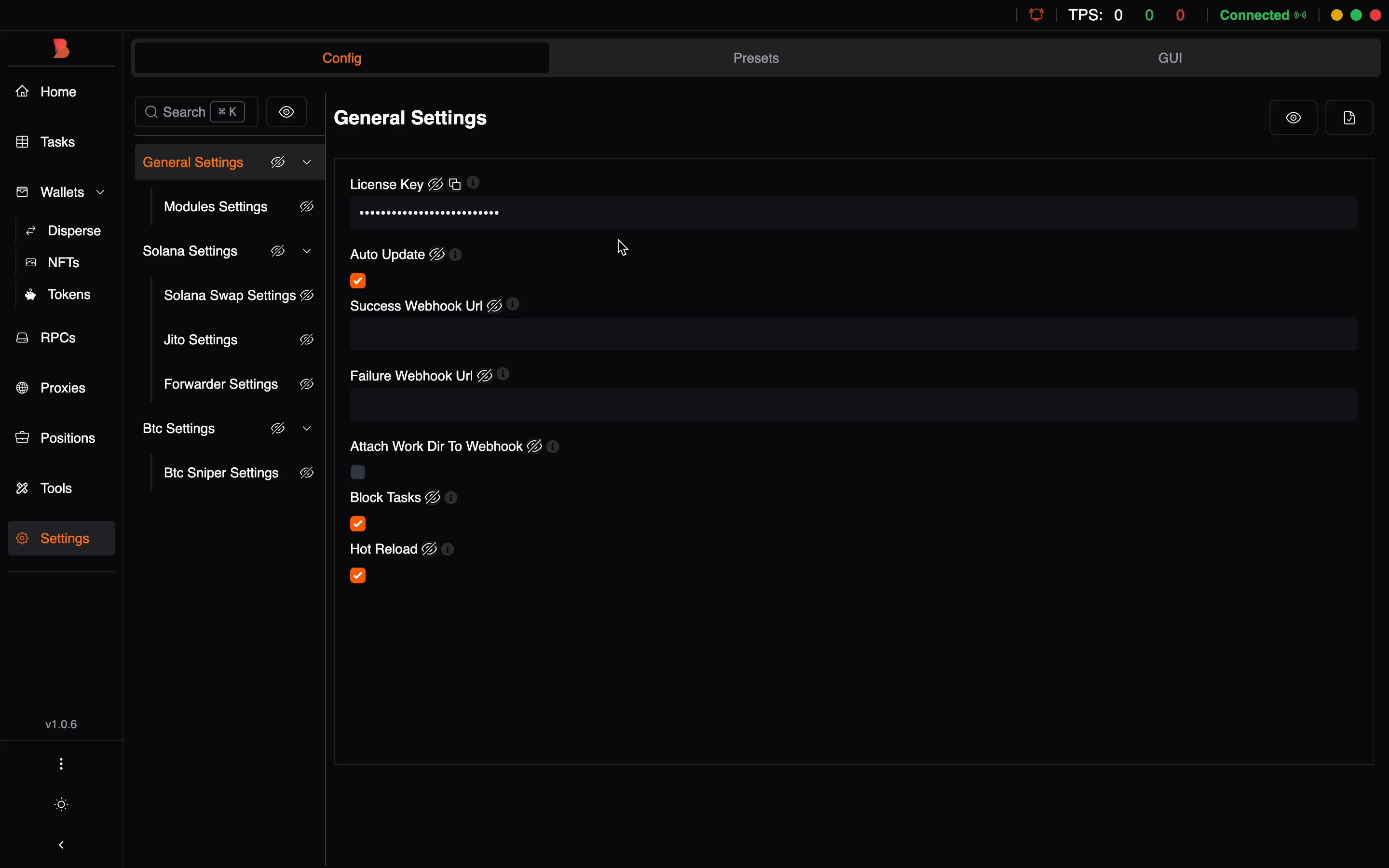Collapse the sidebar with the left chevron
1389x868 pixels.
61,844
